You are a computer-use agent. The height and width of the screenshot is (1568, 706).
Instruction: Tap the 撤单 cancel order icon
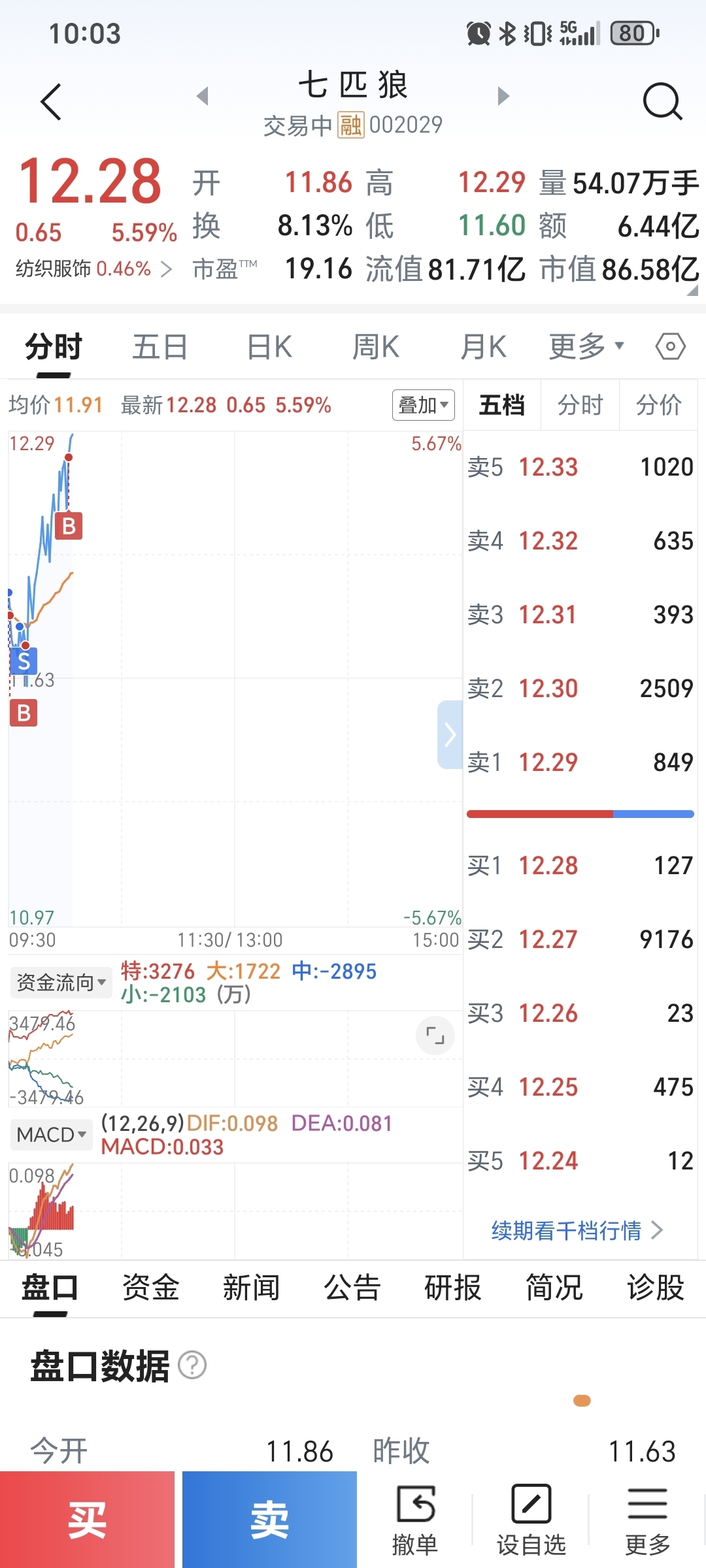pyautogui.click(x=415, y=1518)
